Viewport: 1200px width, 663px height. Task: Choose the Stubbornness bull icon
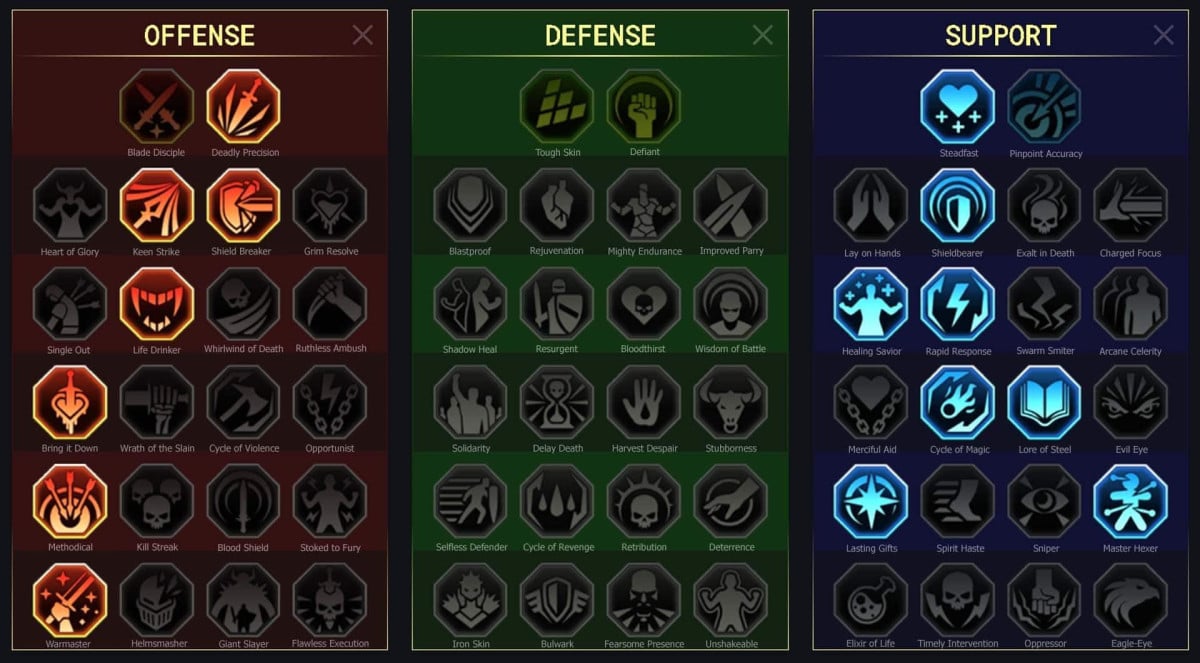point(731,403)
